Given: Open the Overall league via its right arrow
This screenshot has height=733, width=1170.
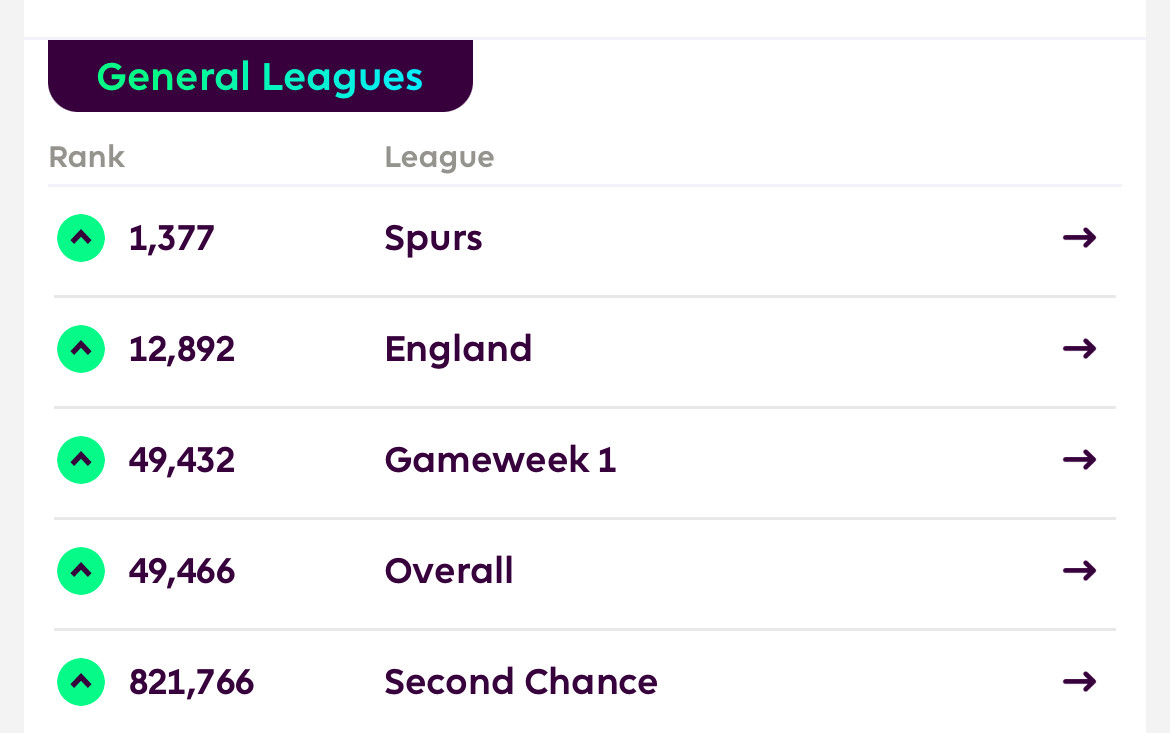Looking at the screenshot, I should tap(1080, 571).
